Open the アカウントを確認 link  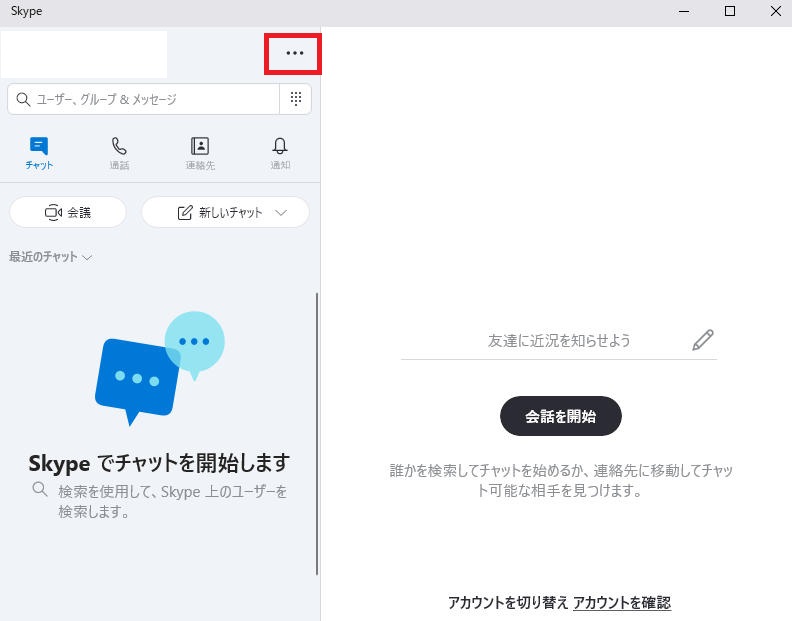(x=622, y=602)
